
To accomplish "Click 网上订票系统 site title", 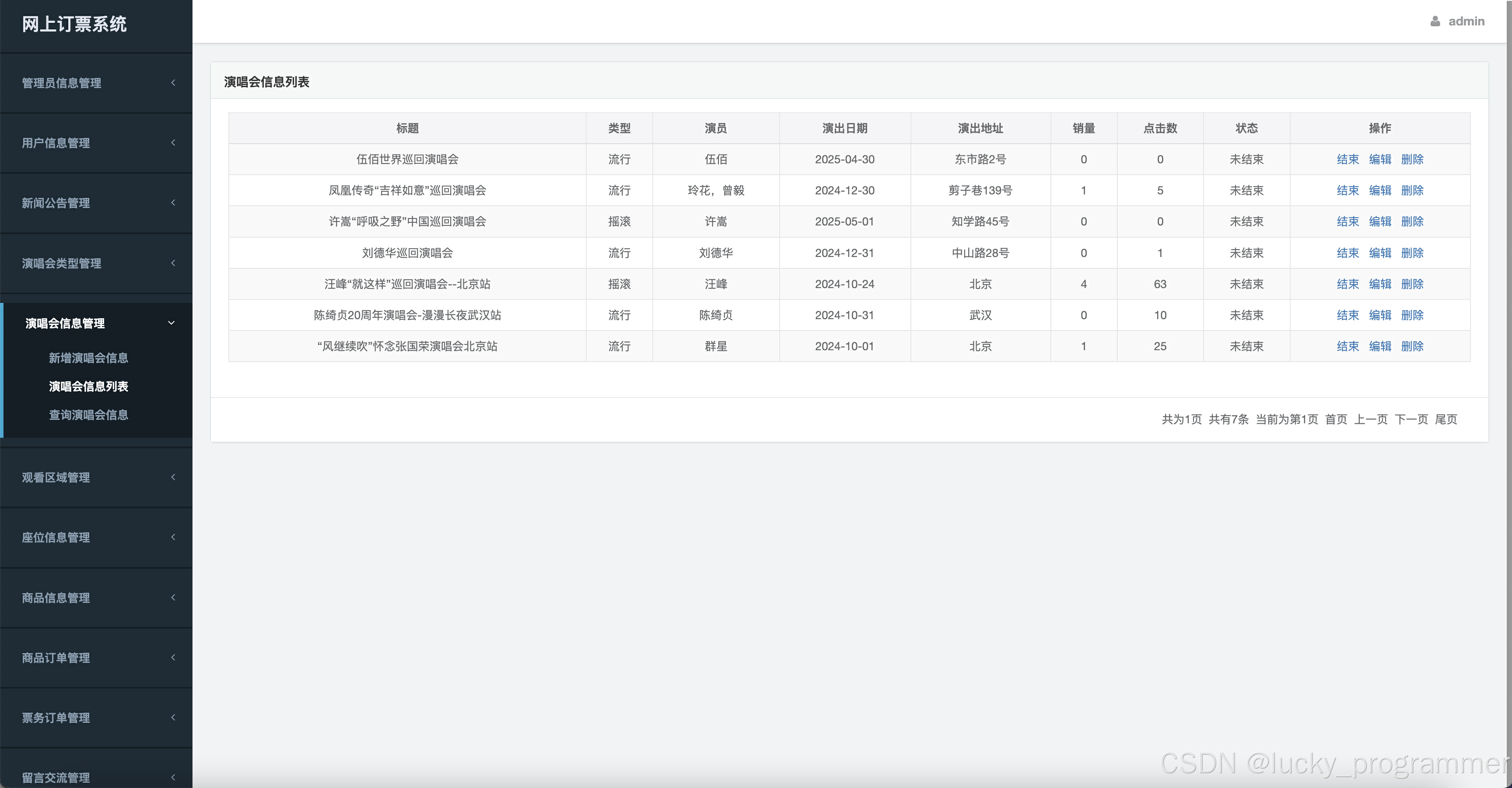I will pos(74,24).
